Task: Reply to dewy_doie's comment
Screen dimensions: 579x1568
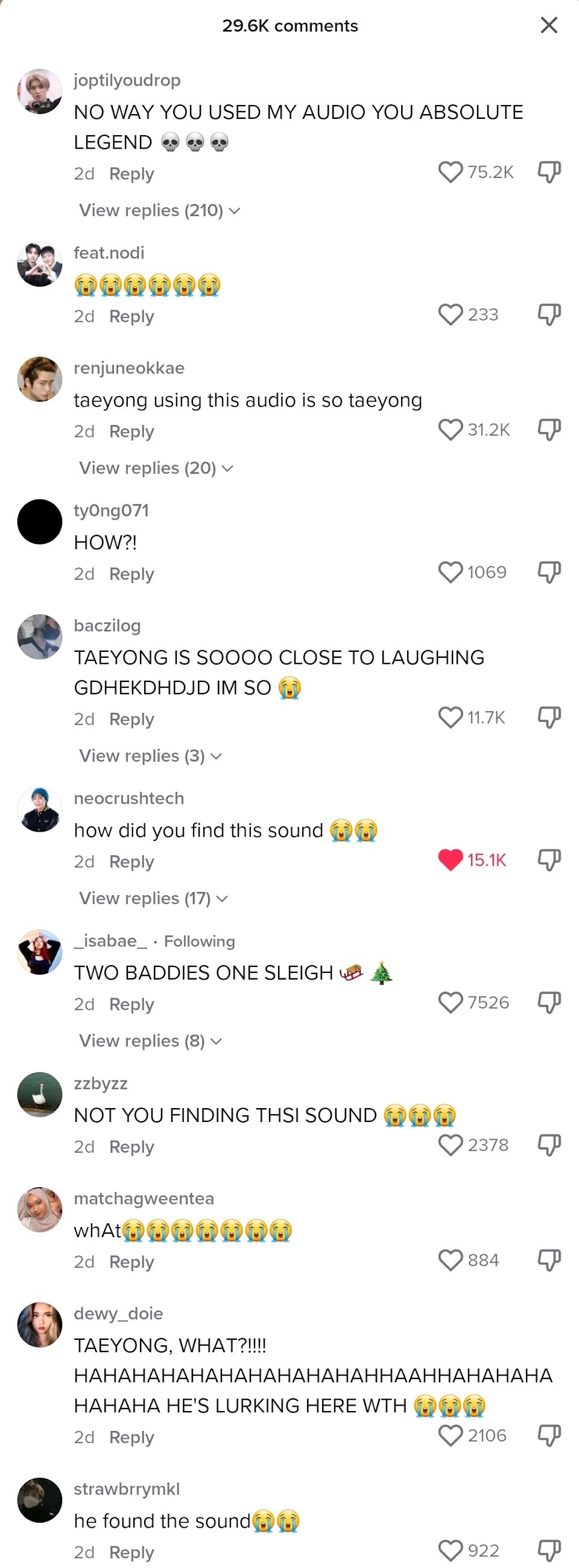Action: 131,1438
